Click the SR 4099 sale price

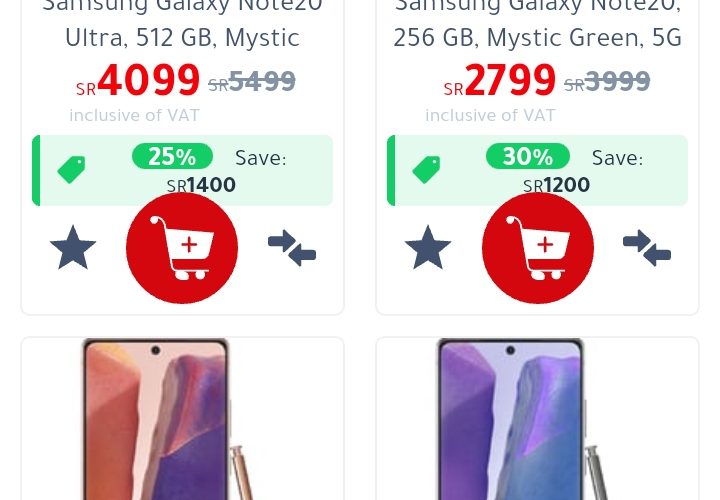coord(138,80)
